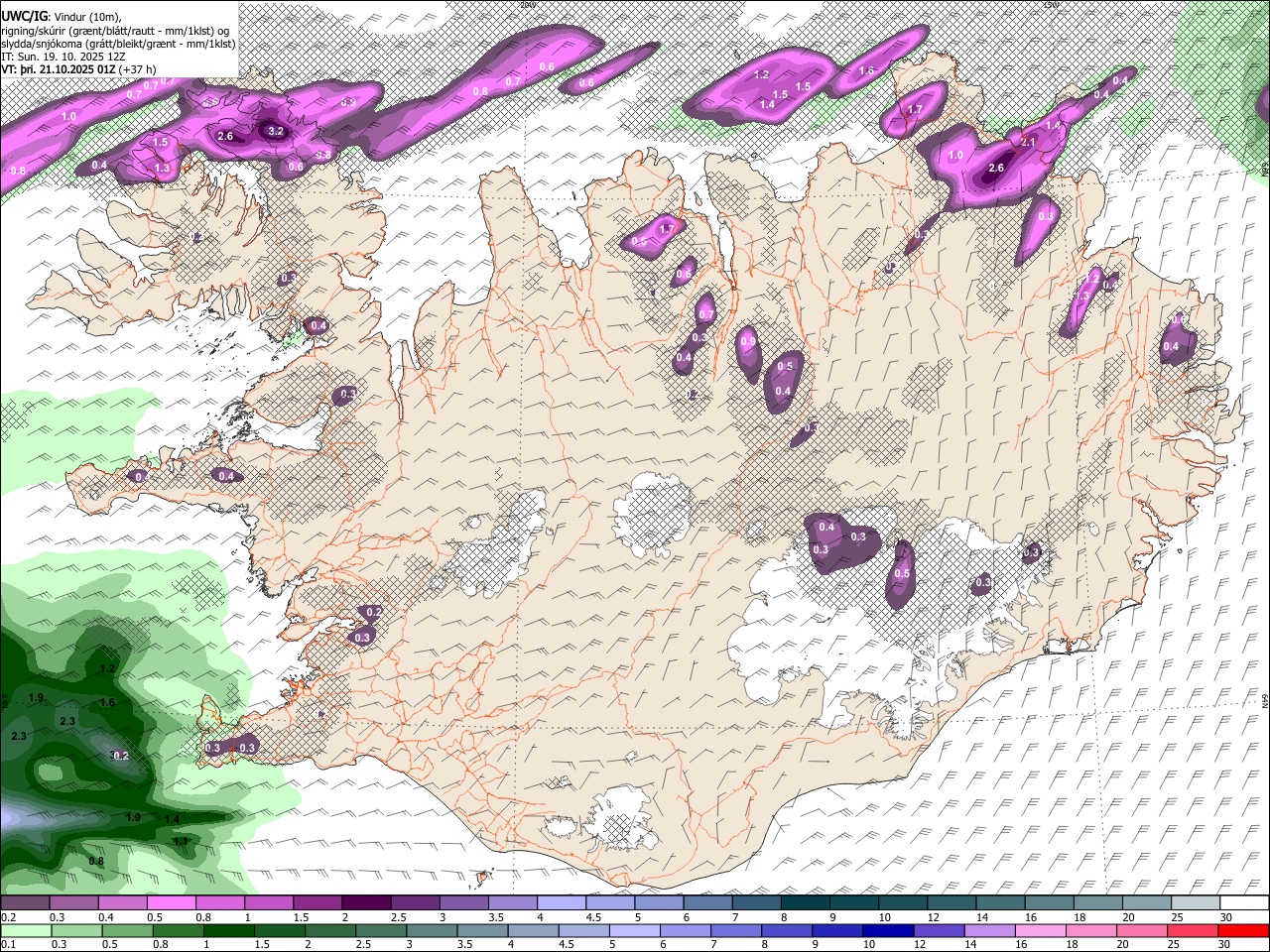
Task: Click the 25 label of the upper legend
Action: (1177, 917)
